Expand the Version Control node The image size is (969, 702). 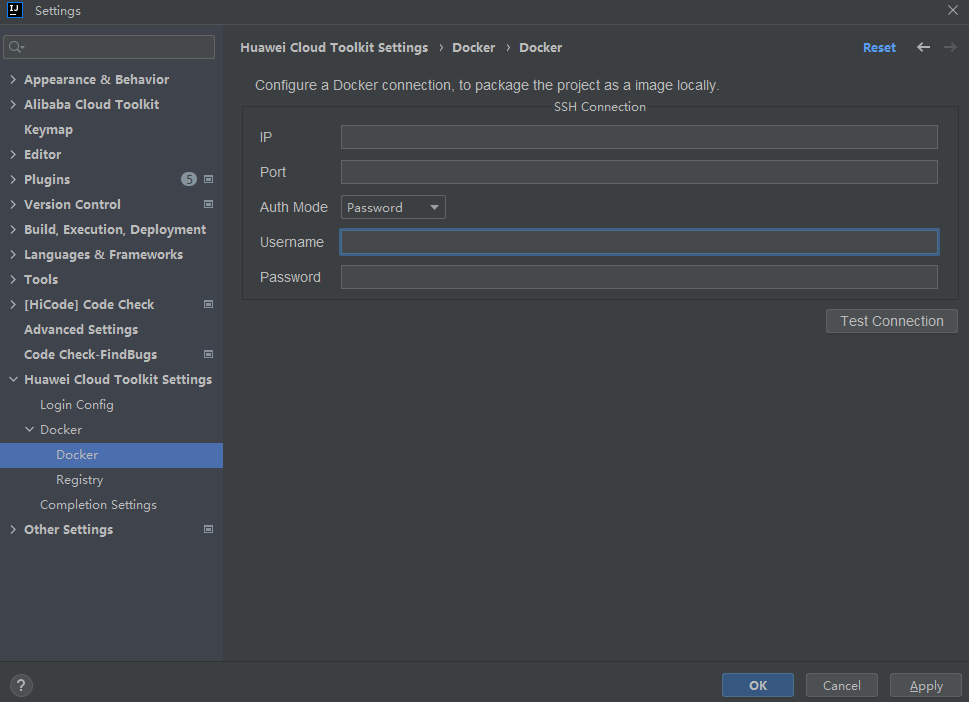coord(13,204)
